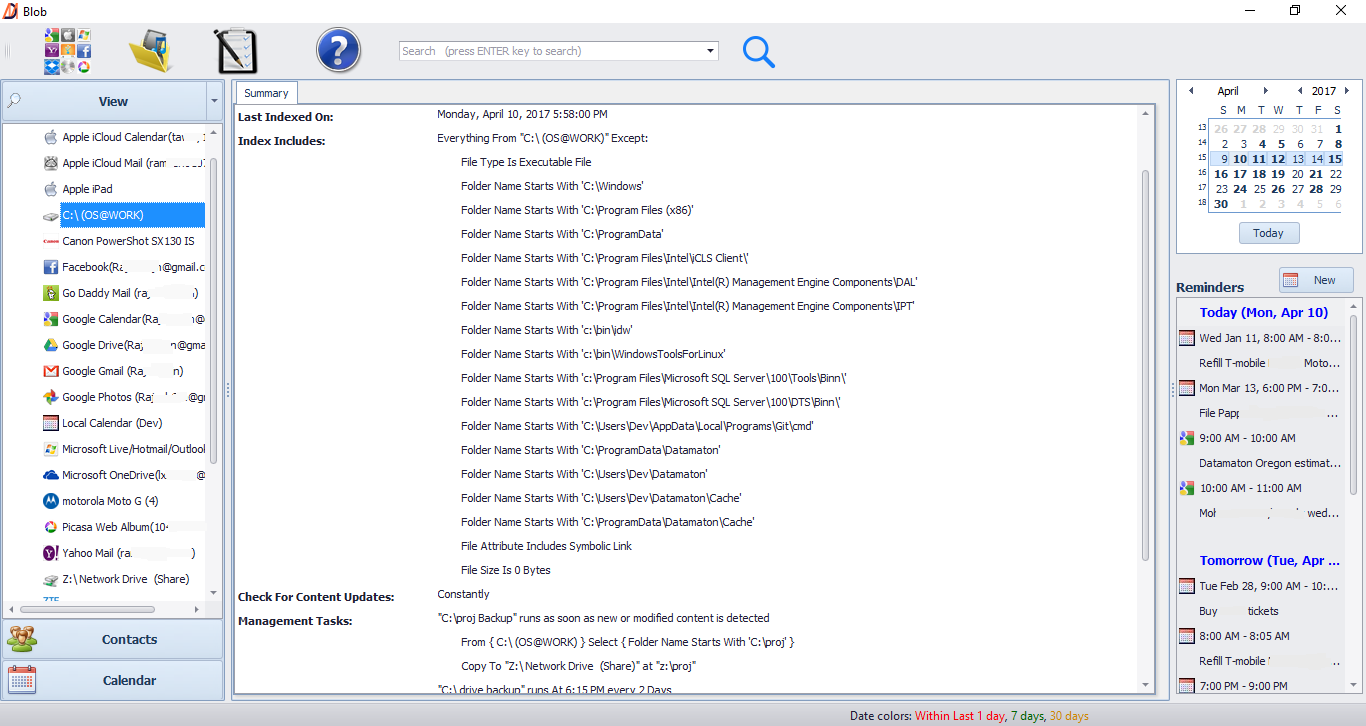Create a New reminder

click(x=1316, y=280)
